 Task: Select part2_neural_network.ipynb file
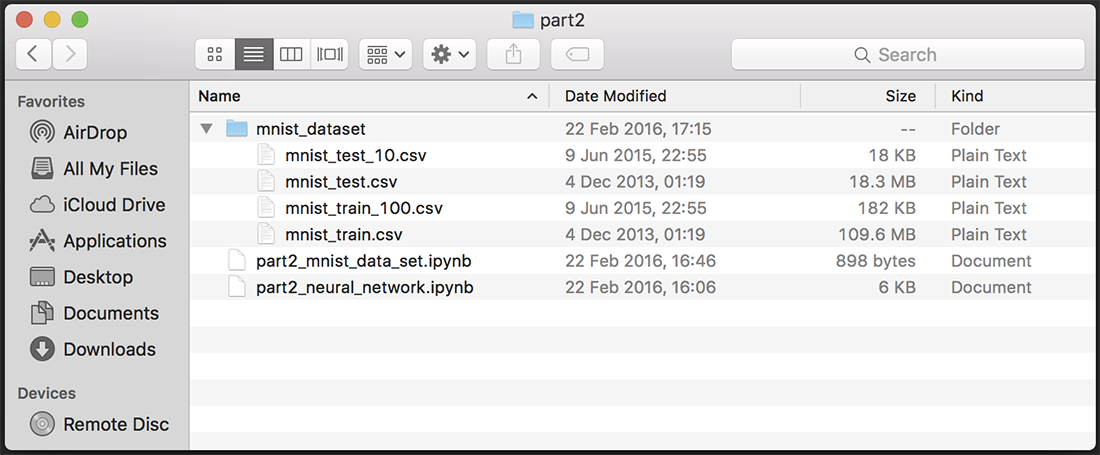(x=364, y=287)
